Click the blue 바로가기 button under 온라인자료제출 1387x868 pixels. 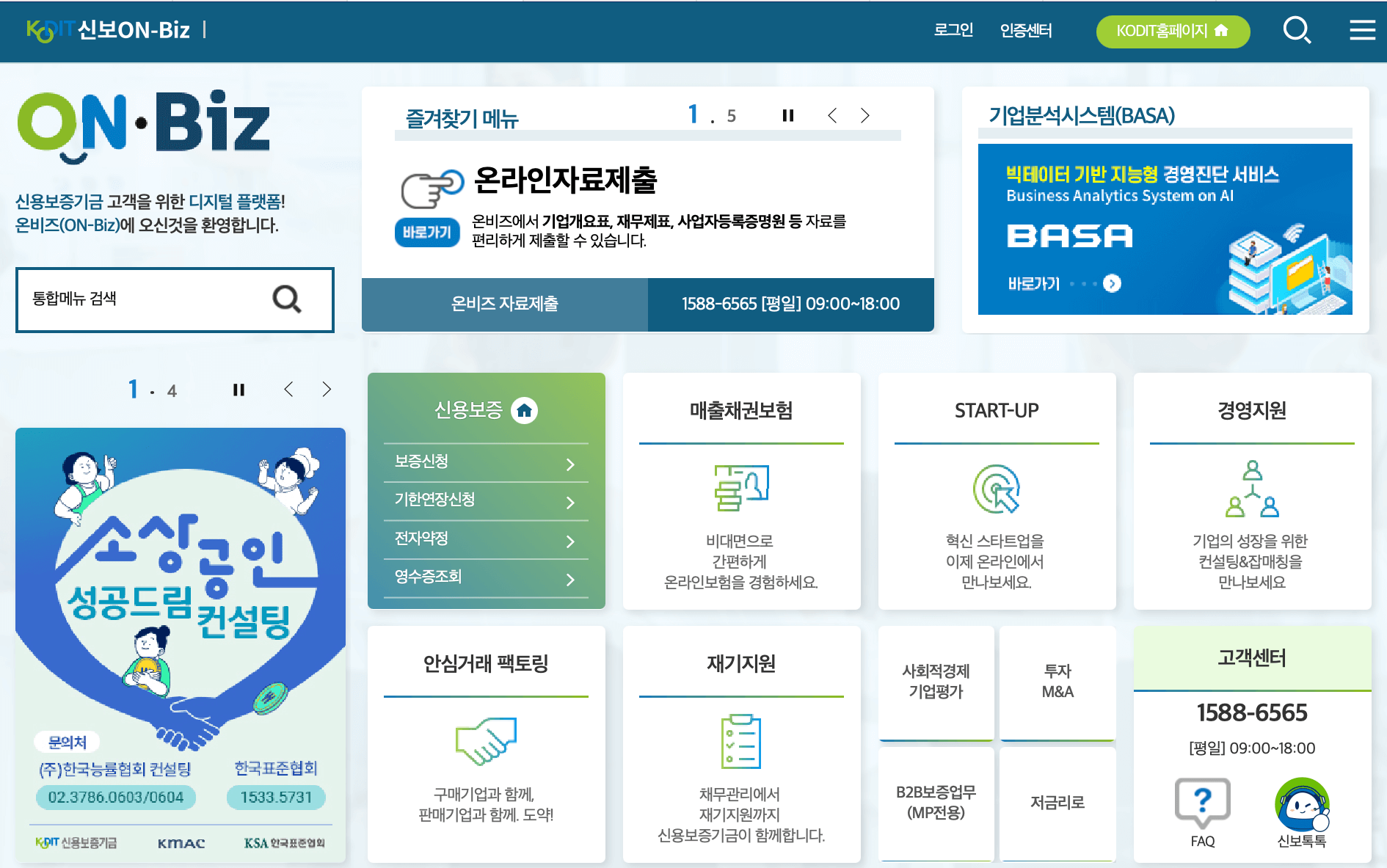point(427,233)
